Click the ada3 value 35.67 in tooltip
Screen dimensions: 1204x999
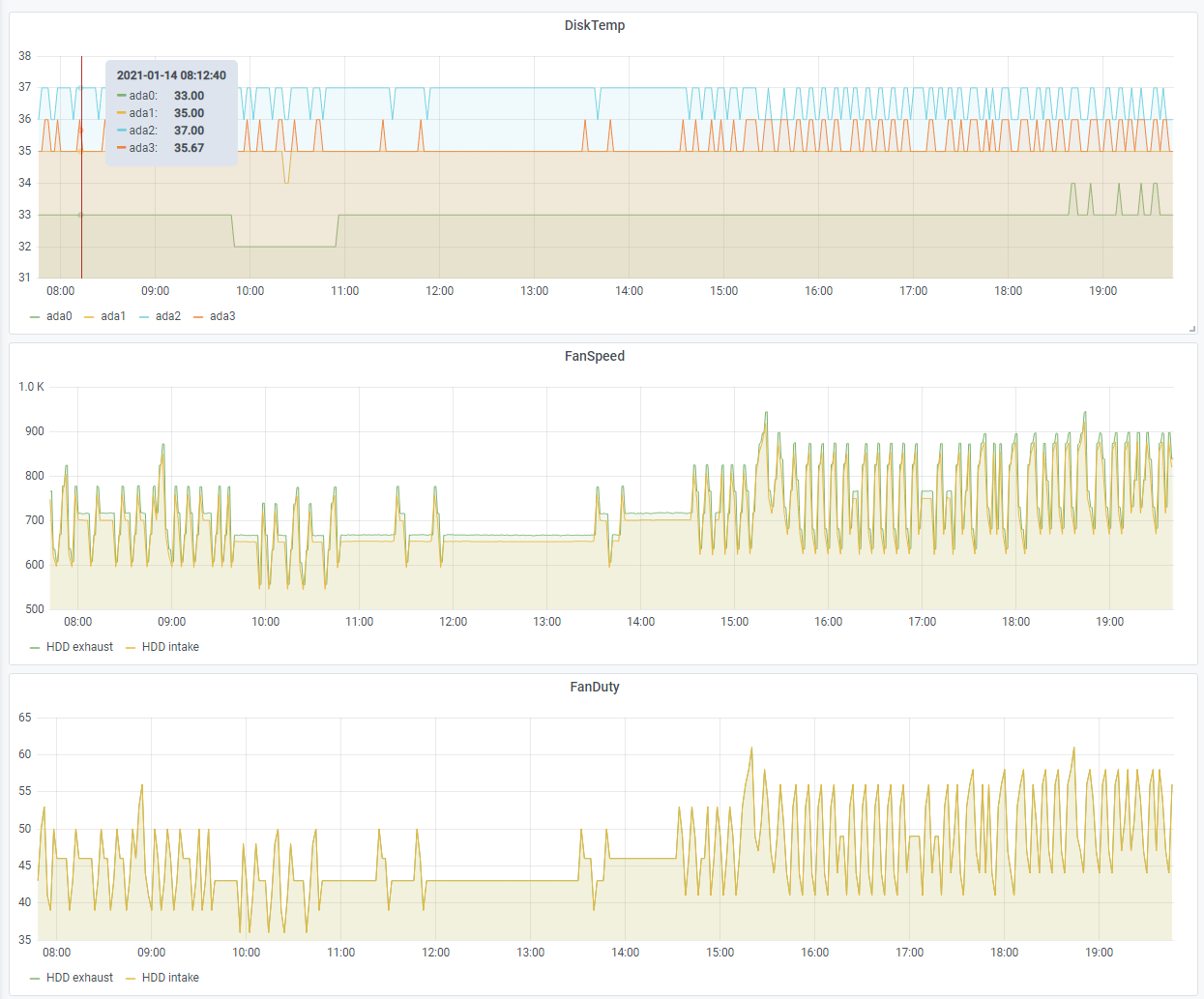(x=189, y=148)
